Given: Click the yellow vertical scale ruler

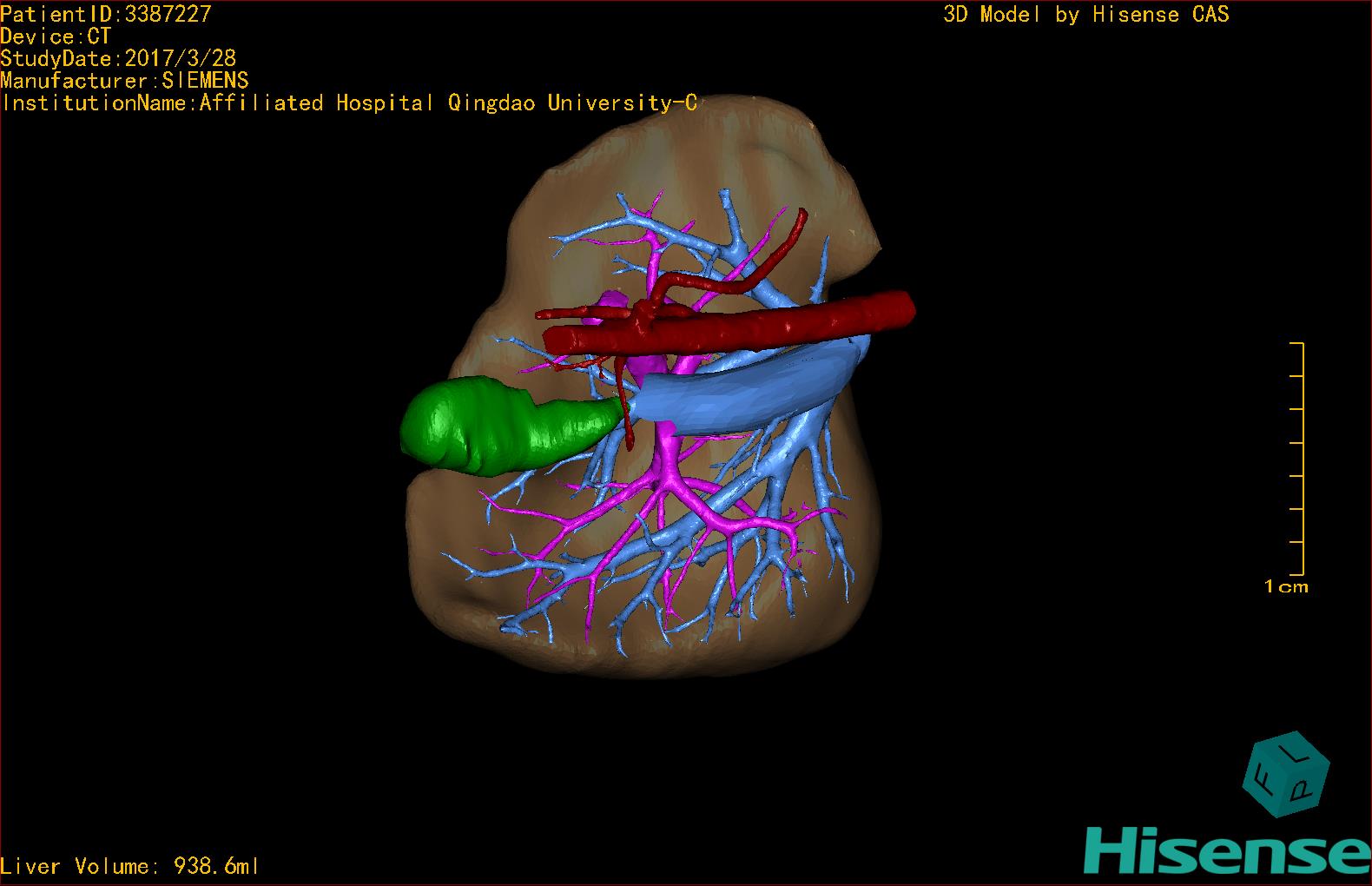Looking at the screenshot, I should 1297,459.
